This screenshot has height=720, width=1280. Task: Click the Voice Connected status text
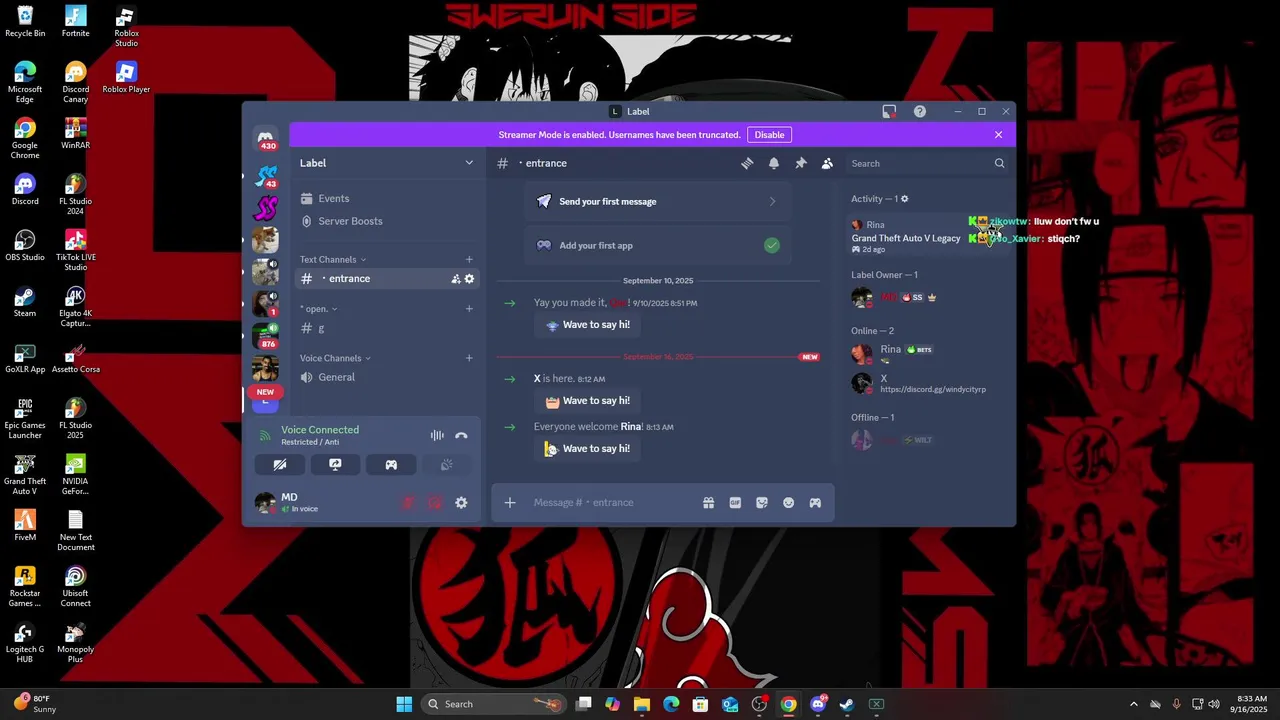click(x=320, y=430)
